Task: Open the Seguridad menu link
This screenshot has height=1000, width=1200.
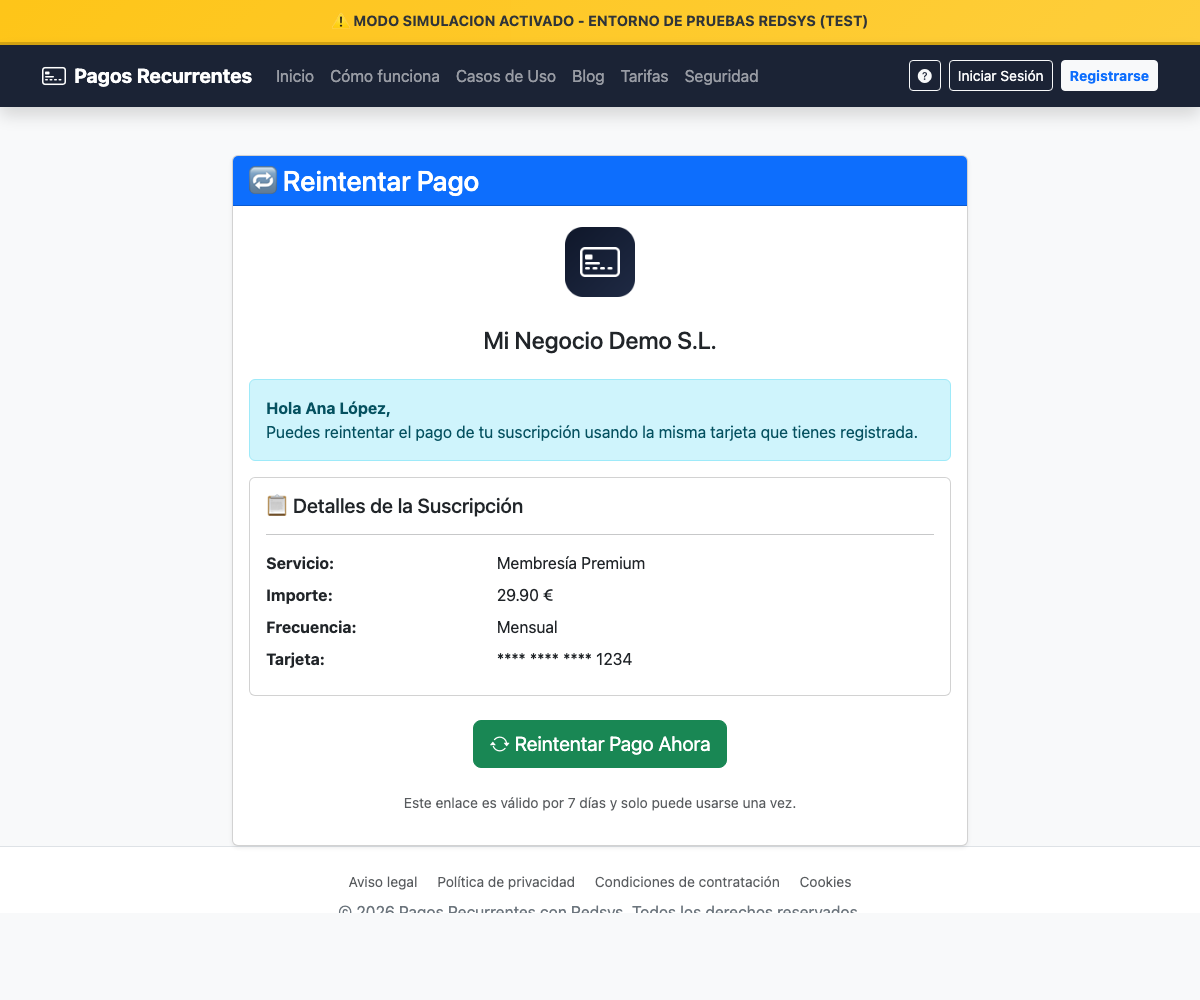Action: [x=721, y=76]
